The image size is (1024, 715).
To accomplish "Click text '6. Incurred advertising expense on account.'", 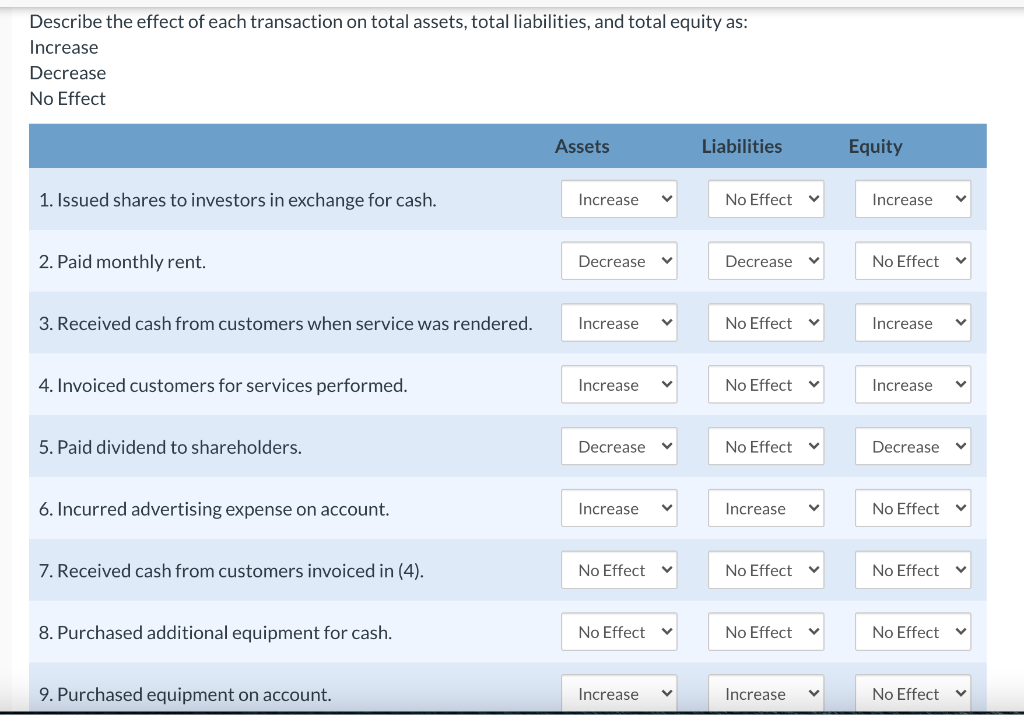I will tap(214, 509).
